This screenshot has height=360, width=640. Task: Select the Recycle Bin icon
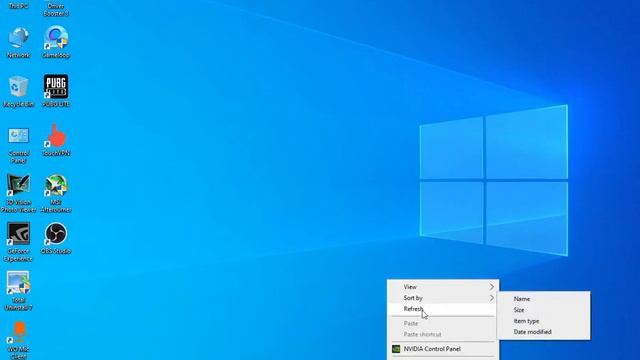(18, 91)
